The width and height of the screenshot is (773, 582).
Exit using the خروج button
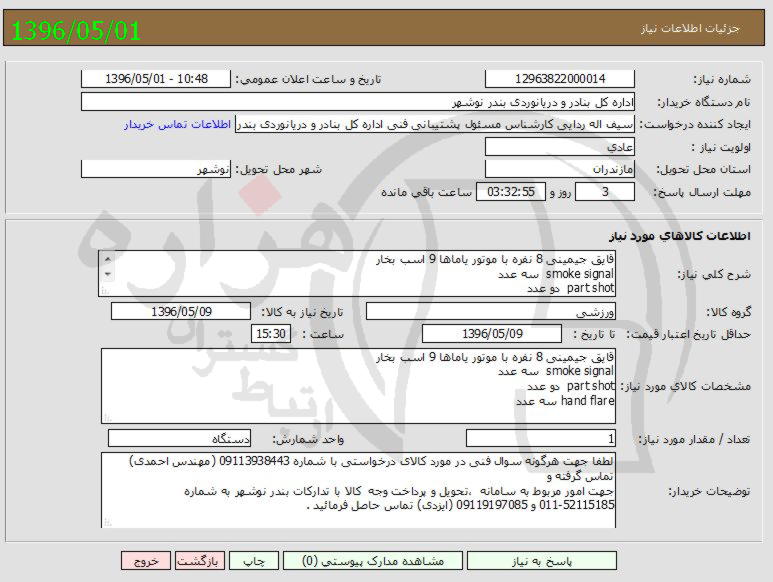coord(146,561)
